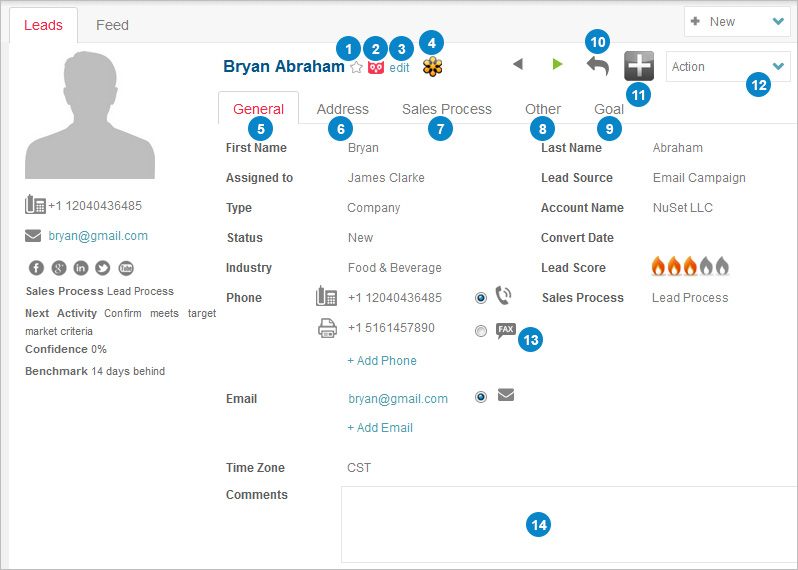This screenshot has width=798, height=570.
Task: Click bryan@gmail.com link in left sidebar
Action: (98, 236)
